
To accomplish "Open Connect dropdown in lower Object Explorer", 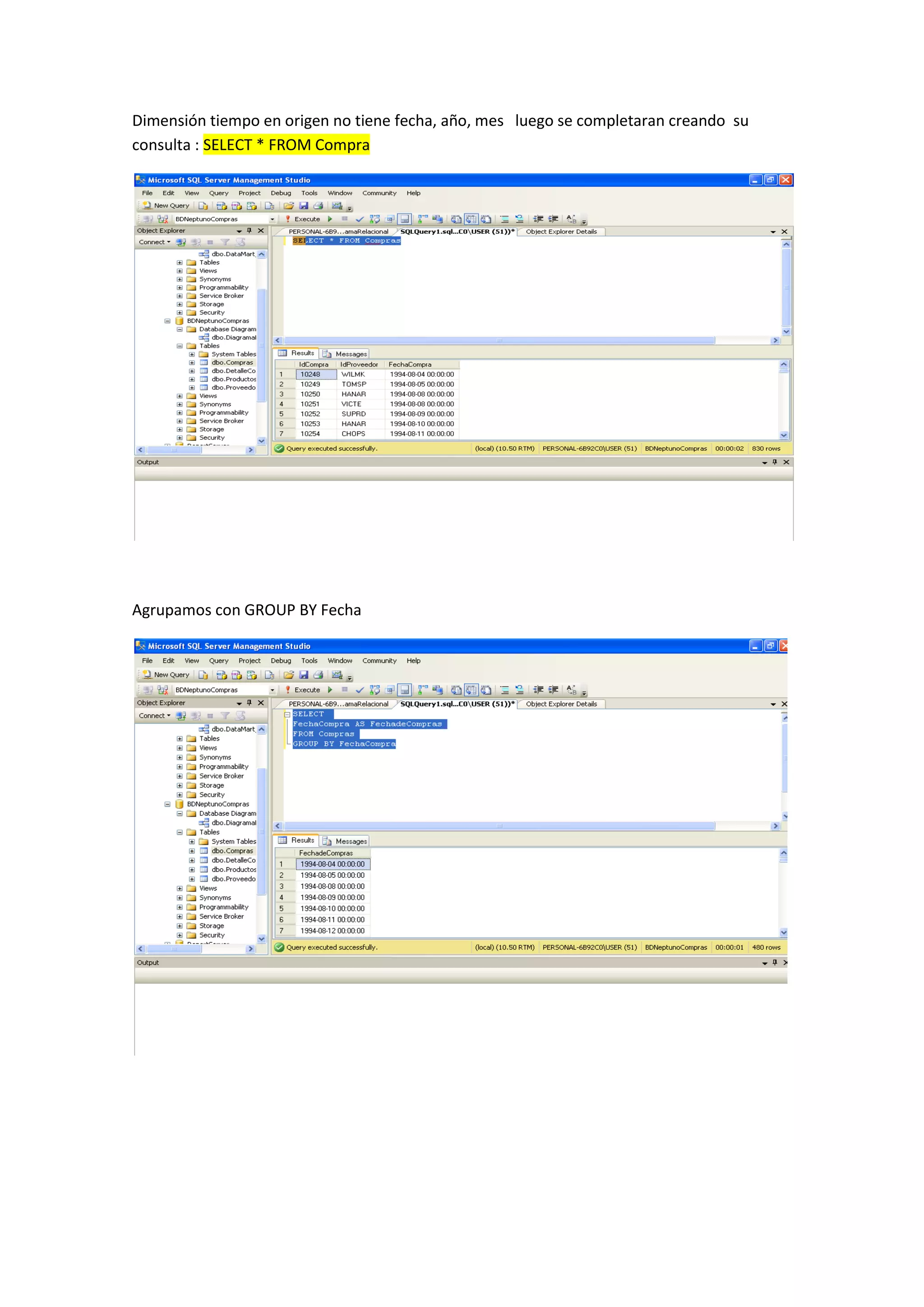I will [154, 715].
